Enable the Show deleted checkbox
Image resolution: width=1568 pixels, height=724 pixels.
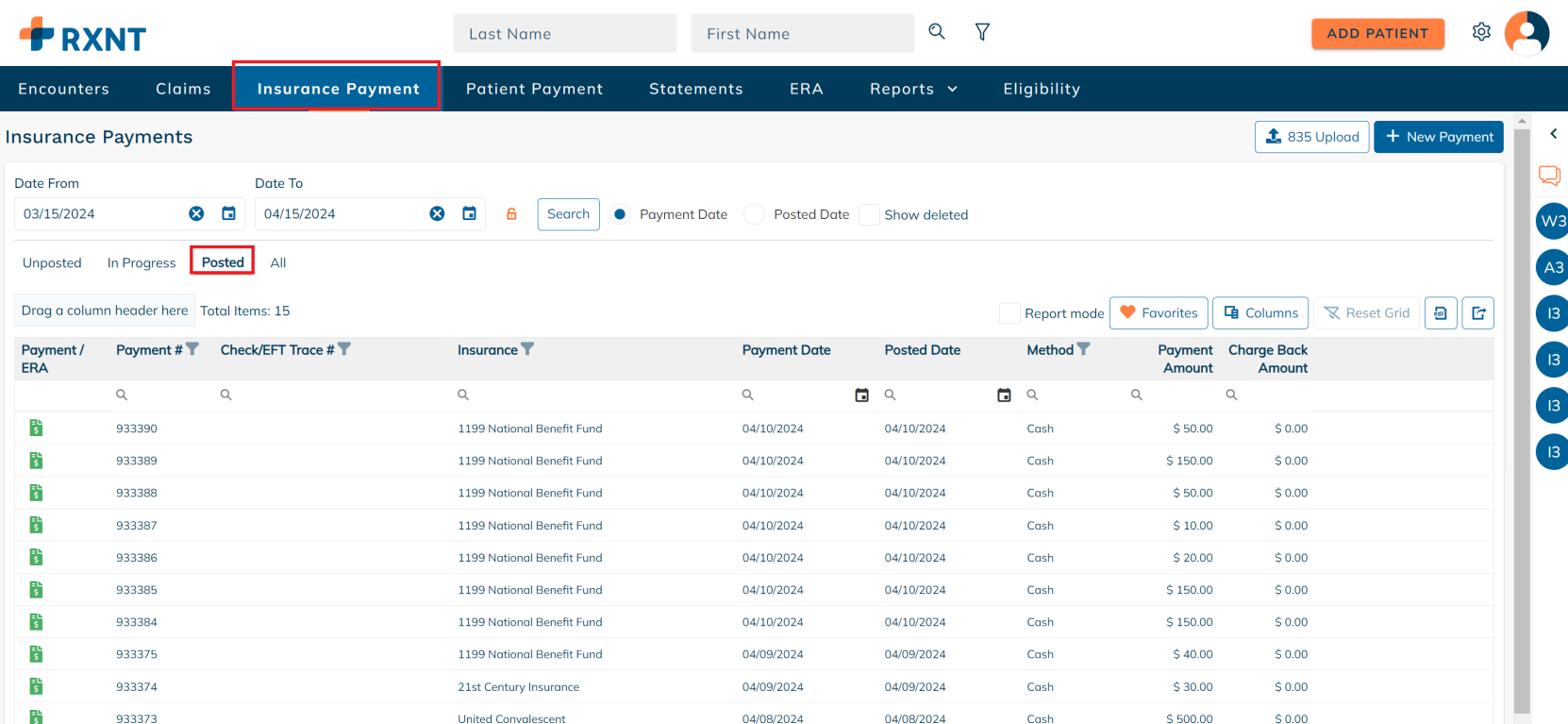coord(869,214)
